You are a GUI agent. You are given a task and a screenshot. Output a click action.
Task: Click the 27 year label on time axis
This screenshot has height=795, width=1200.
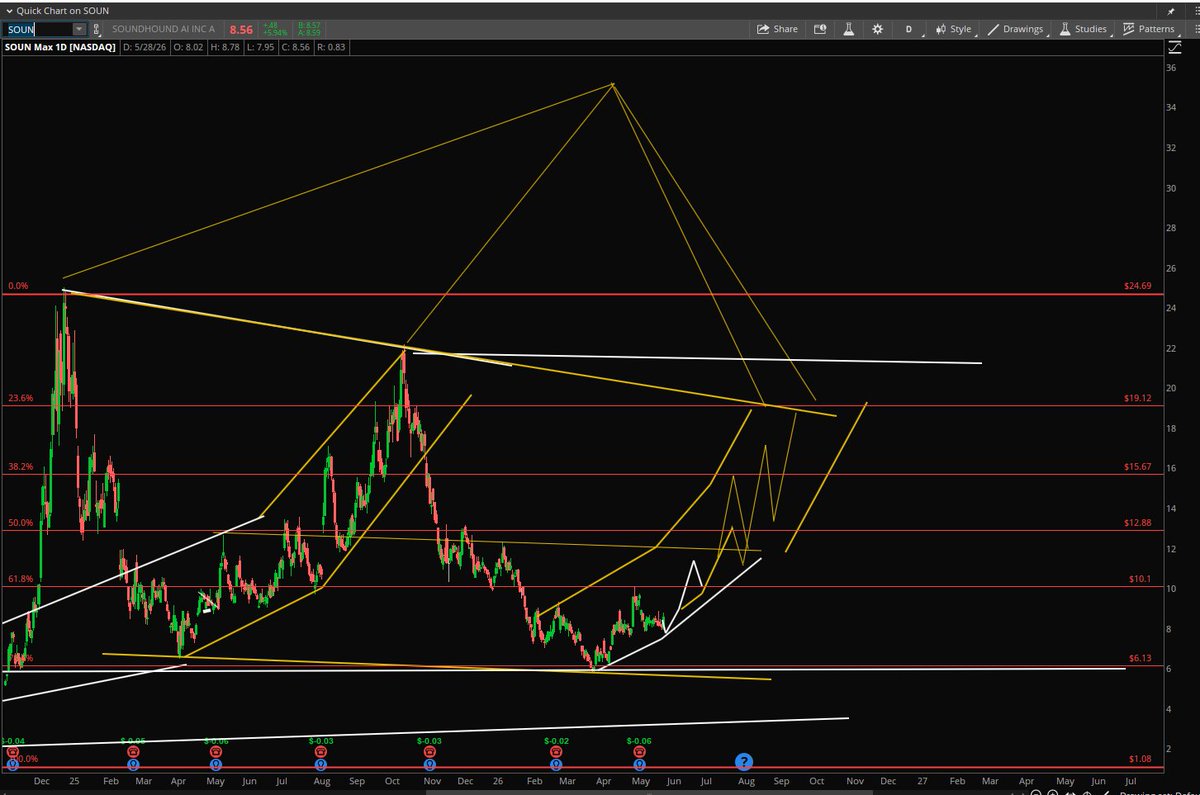920,779
